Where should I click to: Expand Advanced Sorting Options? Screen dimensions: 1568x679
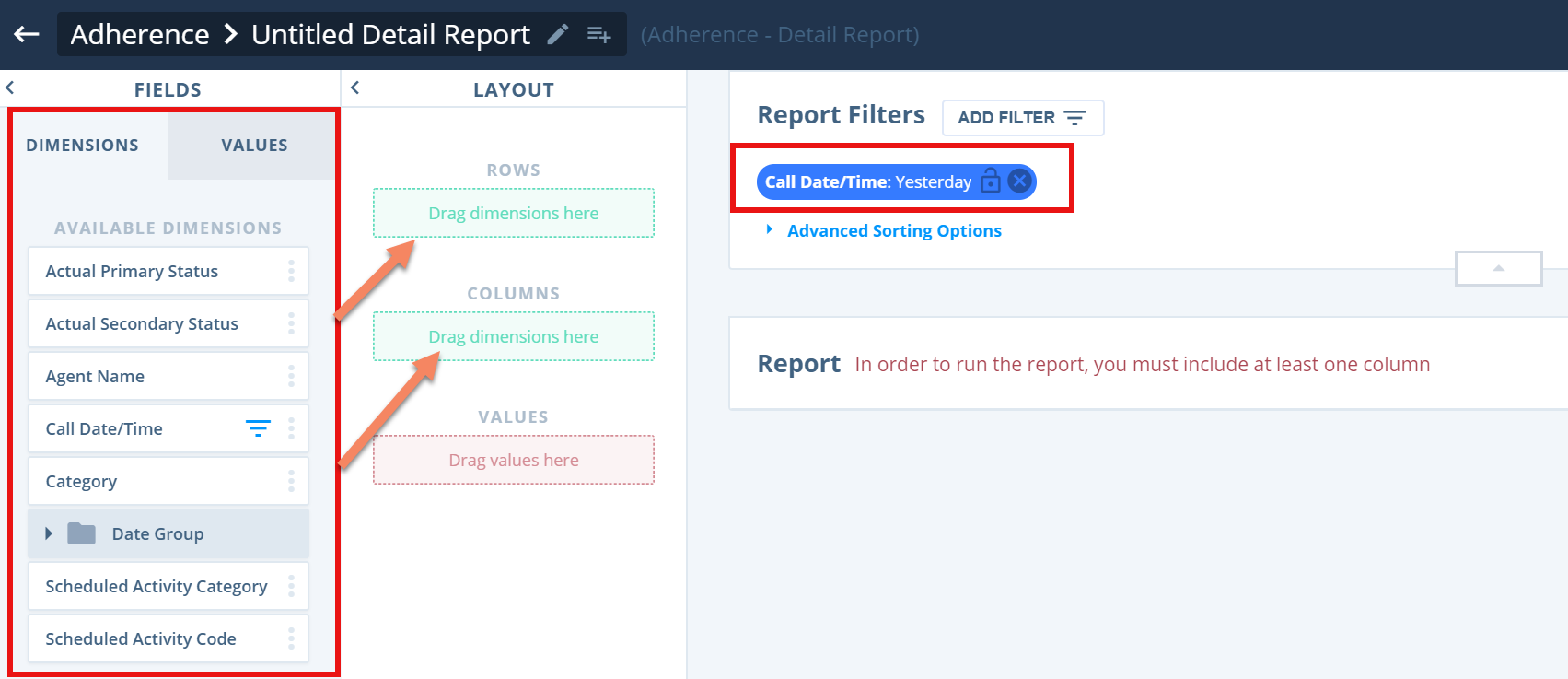click(x=894, y=230)
